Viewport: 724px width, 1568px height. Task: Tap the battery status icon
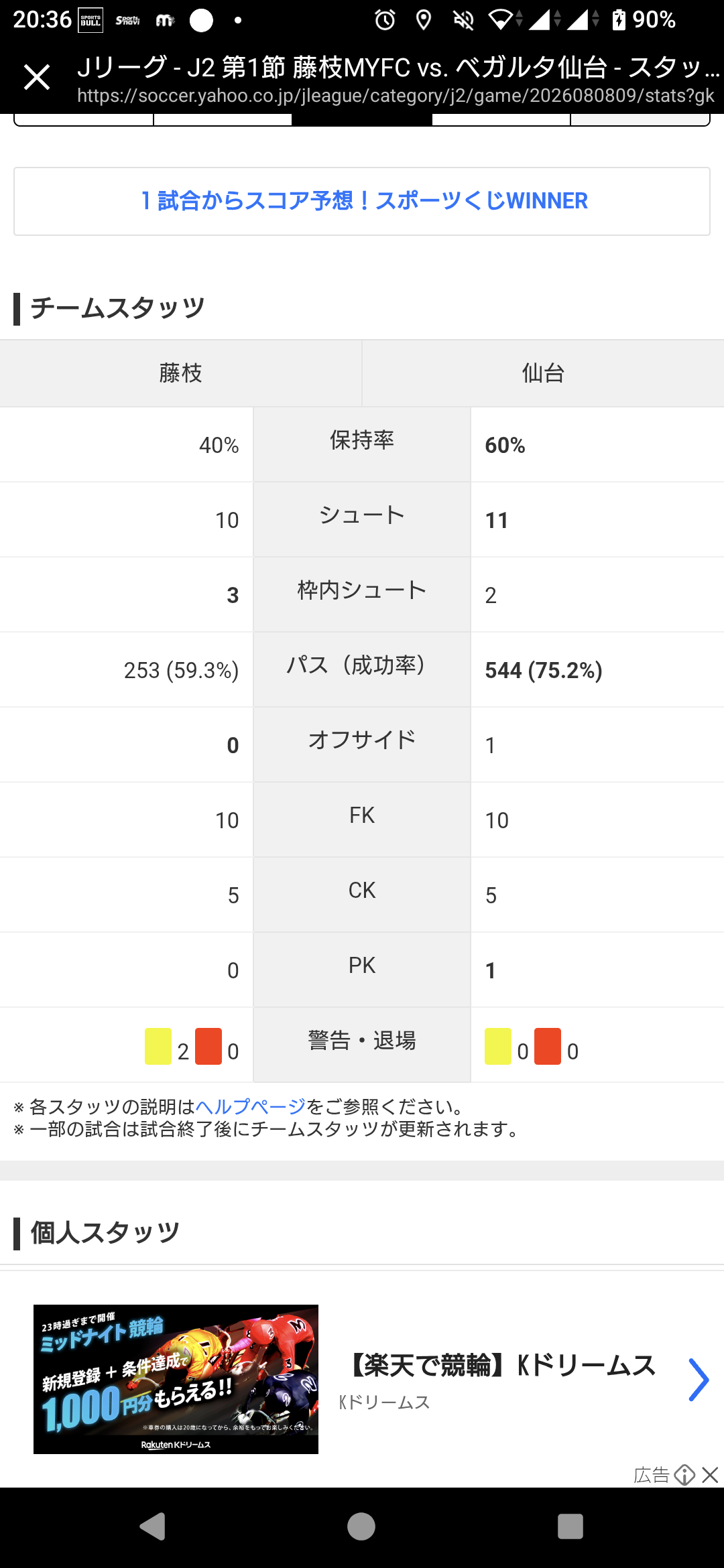click(x=618, y=19)
